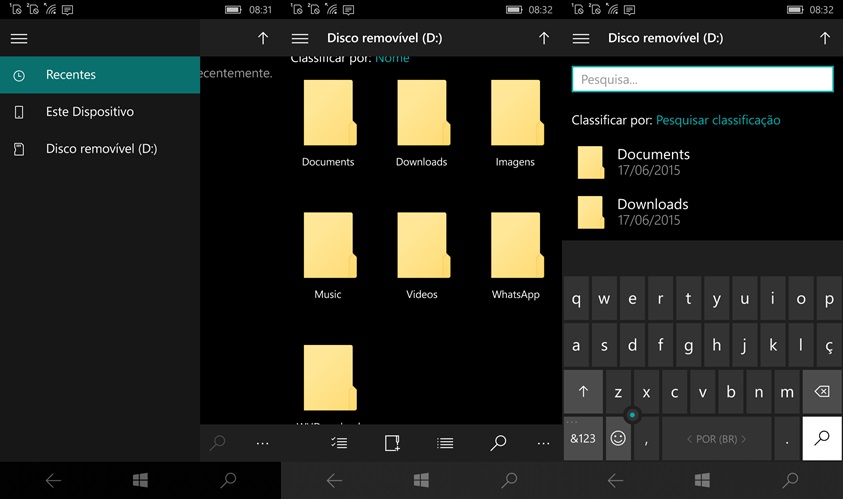Tap the q key on keyboard
Image resolution: width=843 pixels, height=499 pixels.
576,299
